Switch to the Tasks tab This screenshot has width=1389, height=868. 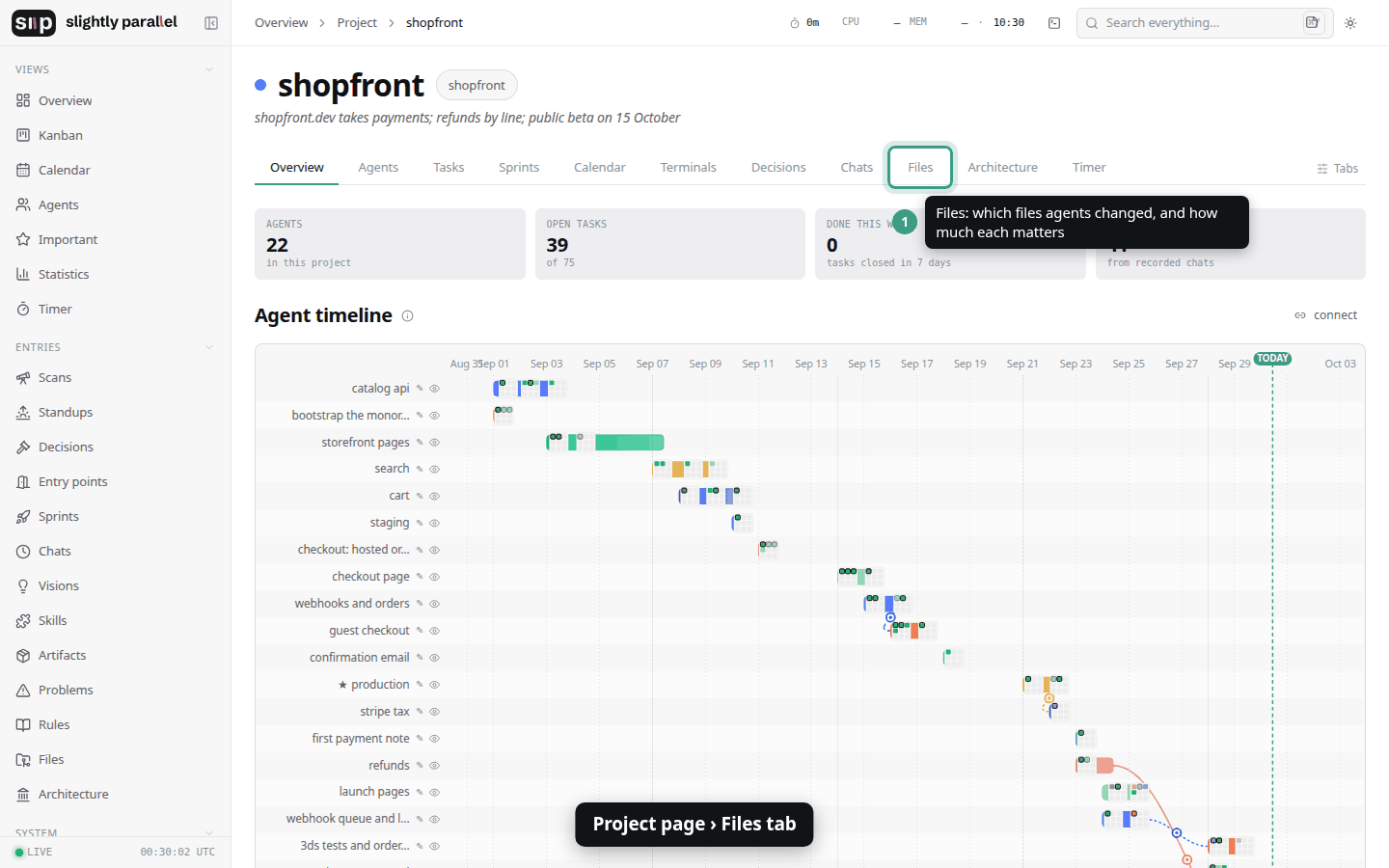coord(449,167)
